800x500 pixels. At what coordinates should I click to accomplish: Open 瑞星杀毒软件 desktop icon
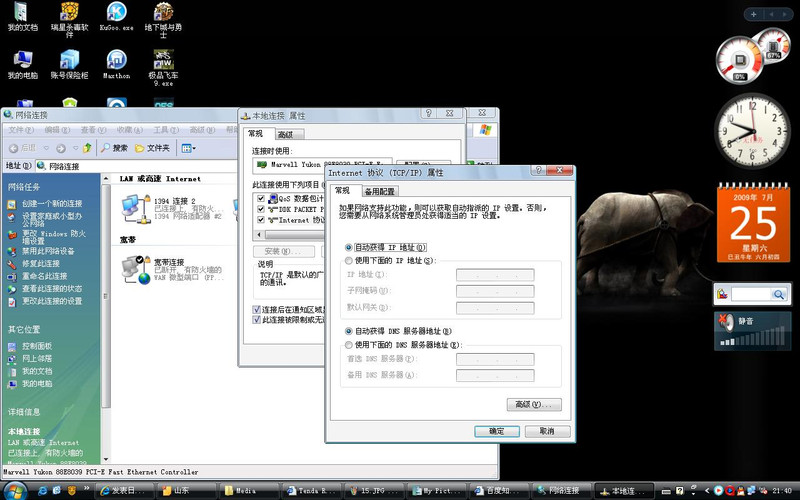(69, 19)
